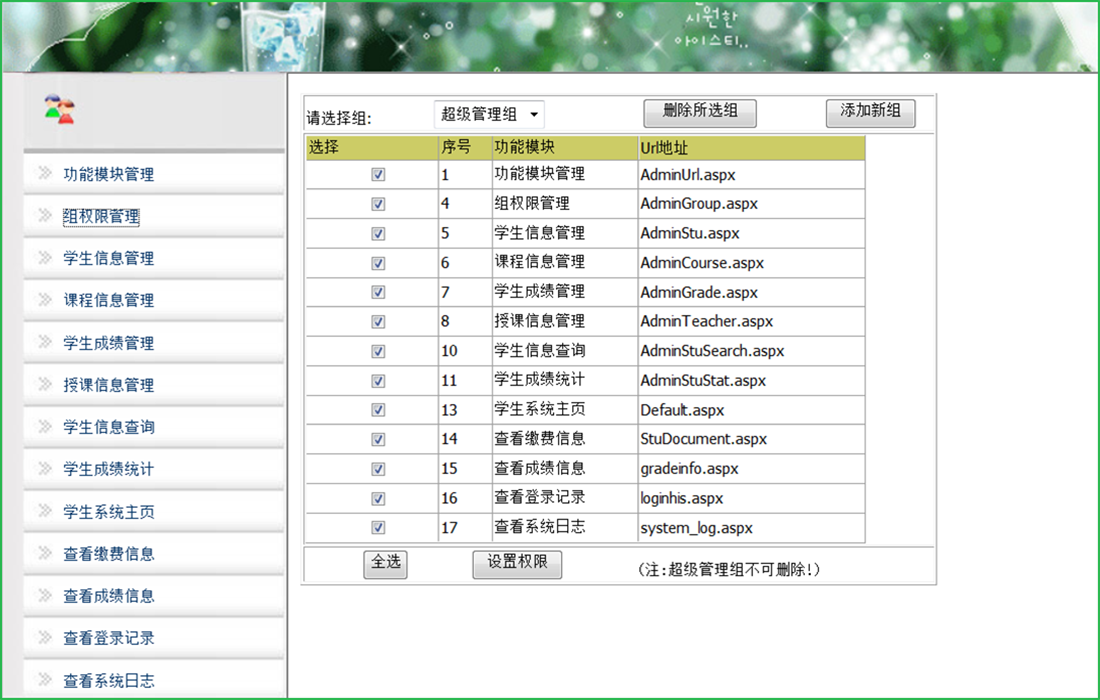This screenshot has height=700, width=1100.
Task: Click the chevron icon beside 学生成绩统计
Action: point(45,468)
